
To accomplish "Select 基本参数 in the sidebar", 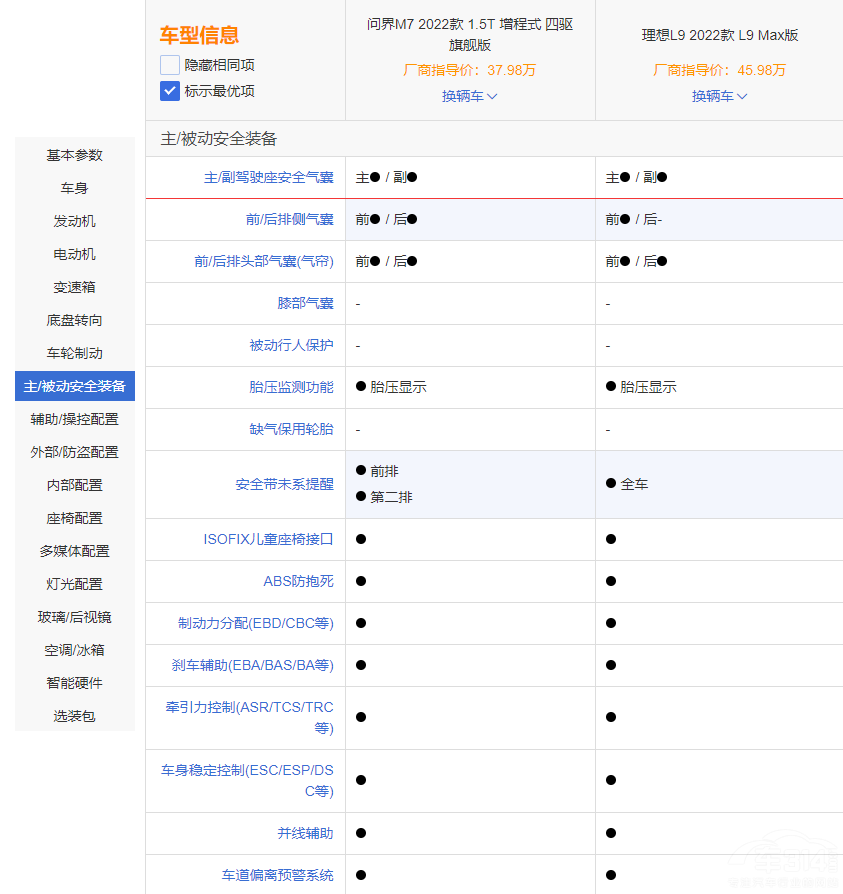I will coord(75,155).
